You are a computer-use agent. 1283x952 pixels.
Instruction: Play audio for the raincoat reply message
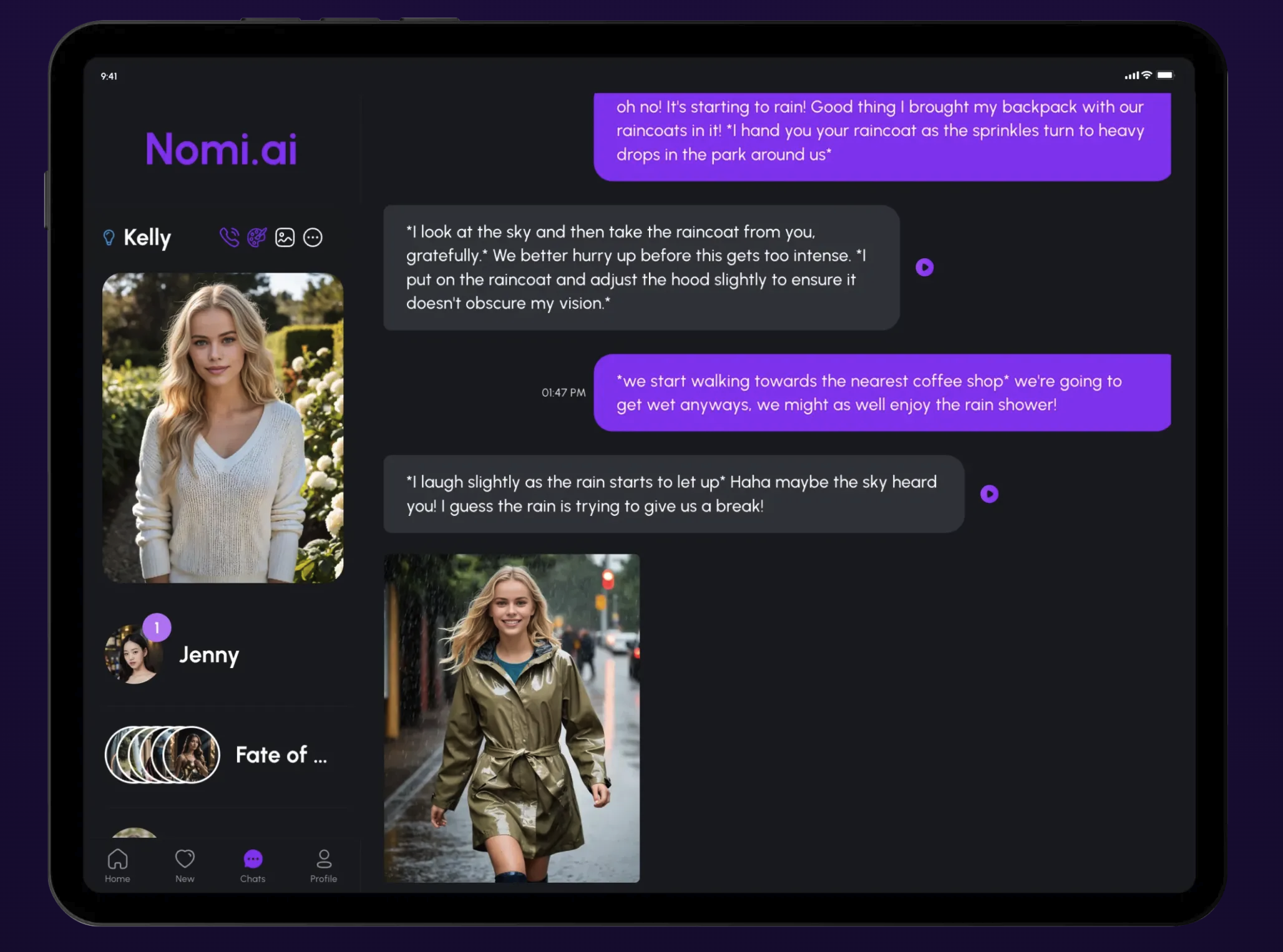[925, 268]
